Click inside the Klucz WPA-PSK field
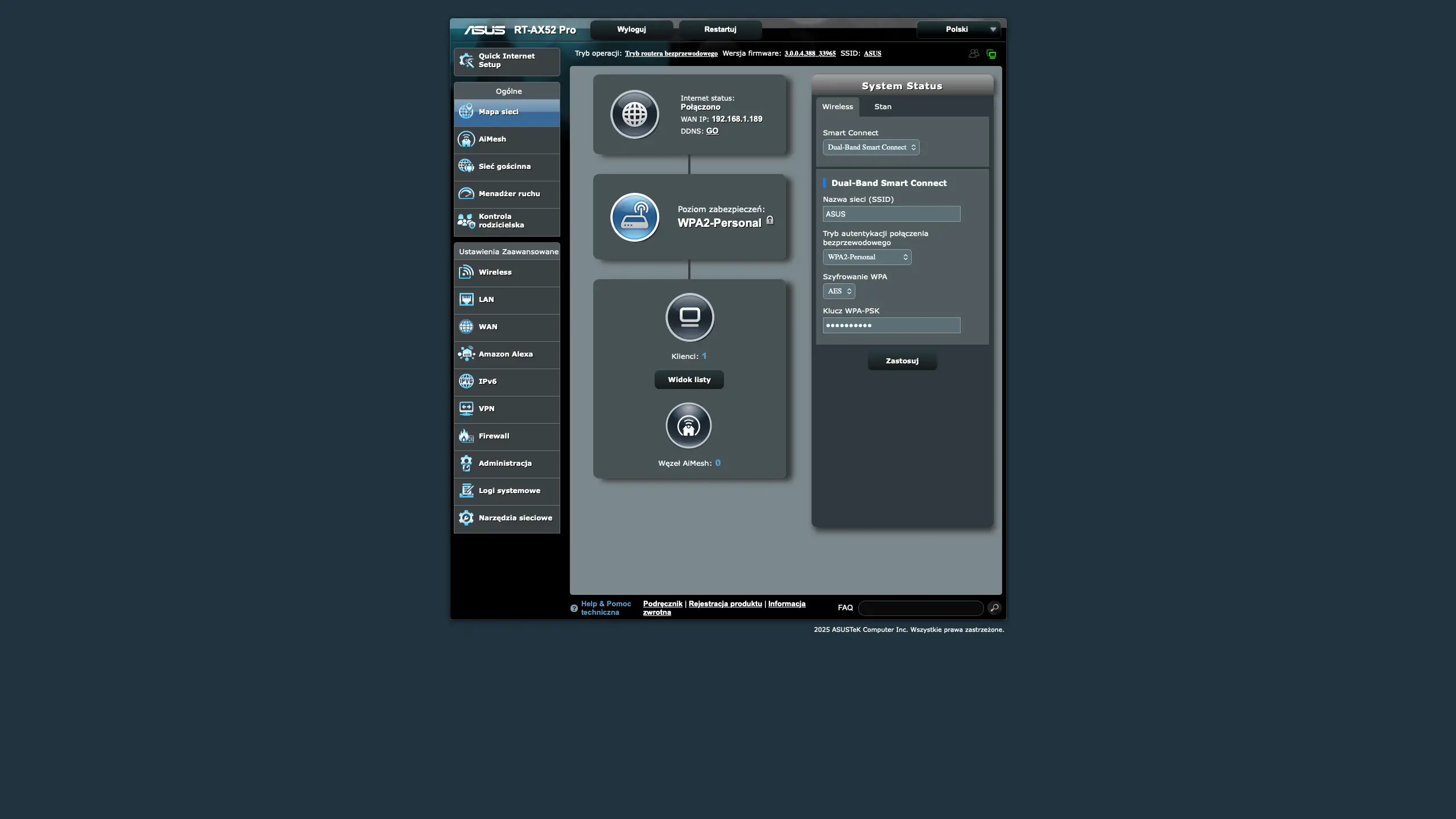1456x819 pixels. point(891,325)
